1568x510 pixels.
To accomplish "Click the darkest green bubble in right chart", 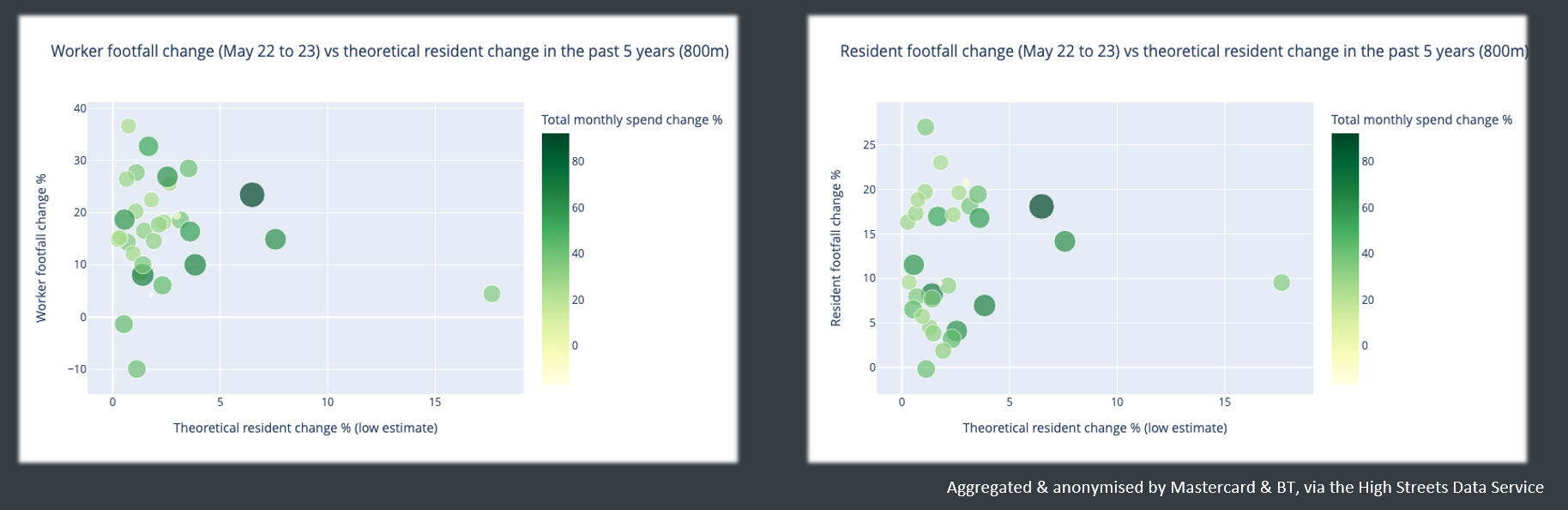I will (1041, 206).
